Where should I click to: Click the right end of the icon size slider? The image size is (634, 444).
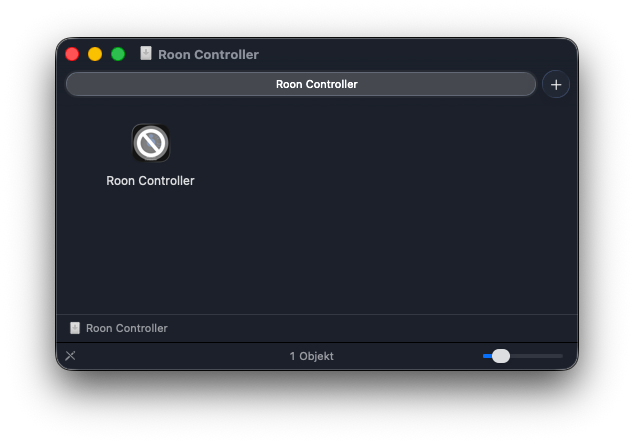click(x=559, y=356)
